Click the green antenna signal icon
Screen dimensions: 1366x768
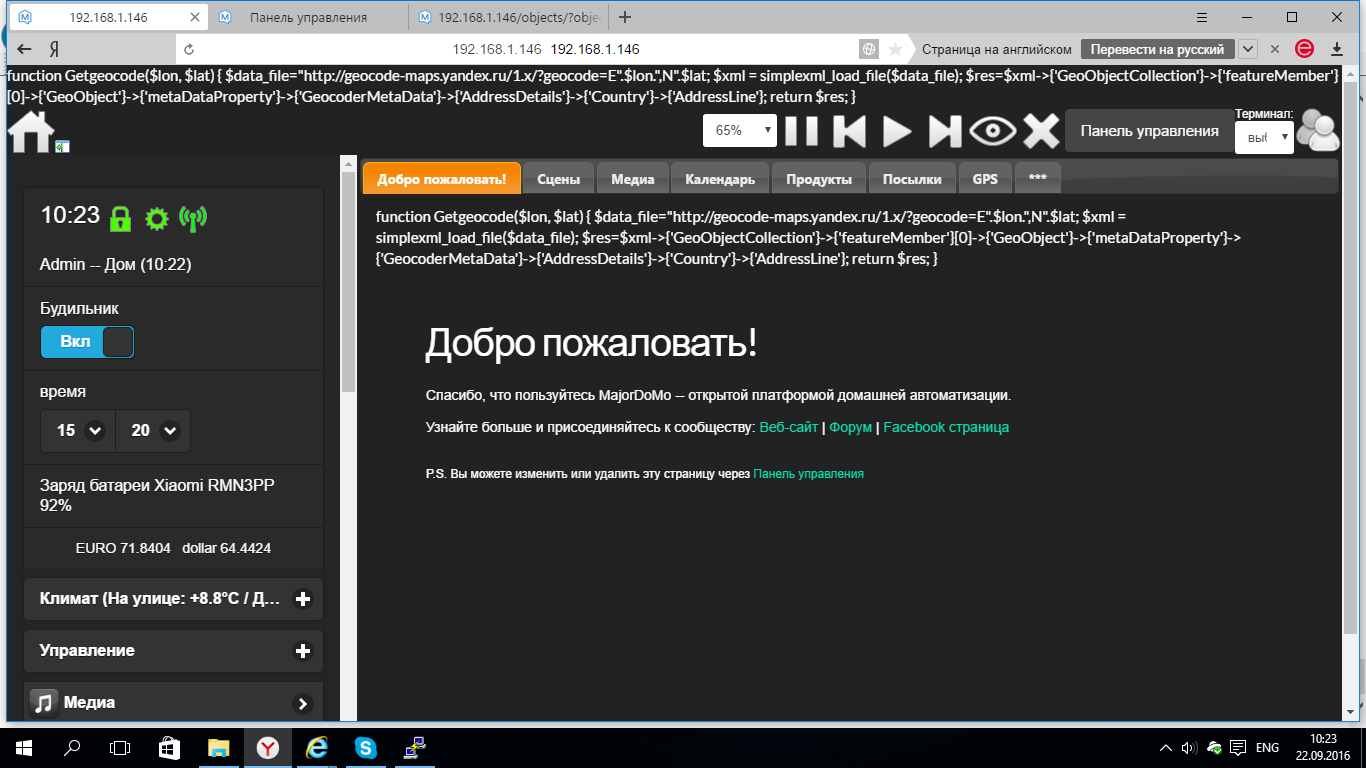(192, 218)
